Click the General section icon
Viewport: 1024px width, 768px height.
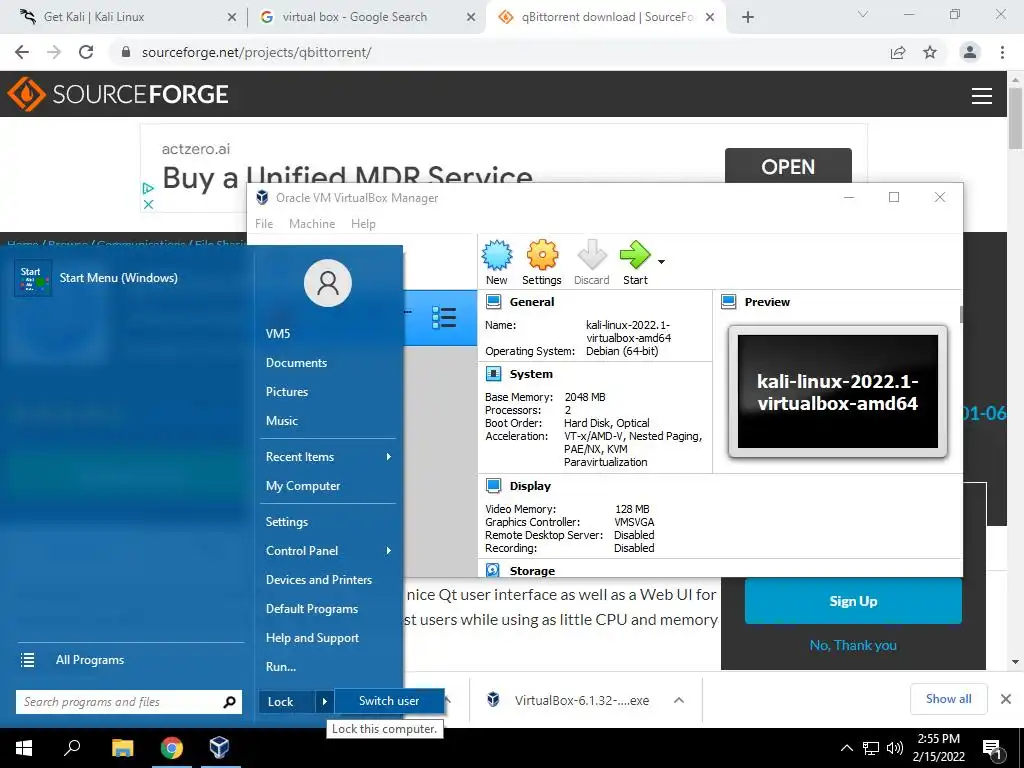coord(494,302)
